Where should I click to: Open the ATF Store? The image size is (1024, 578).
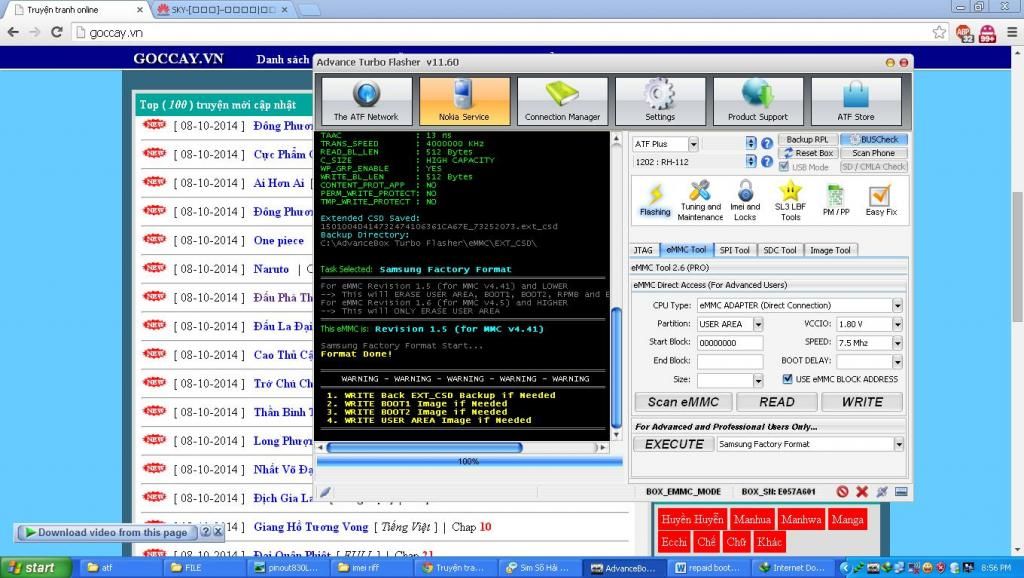click(856, 101)
